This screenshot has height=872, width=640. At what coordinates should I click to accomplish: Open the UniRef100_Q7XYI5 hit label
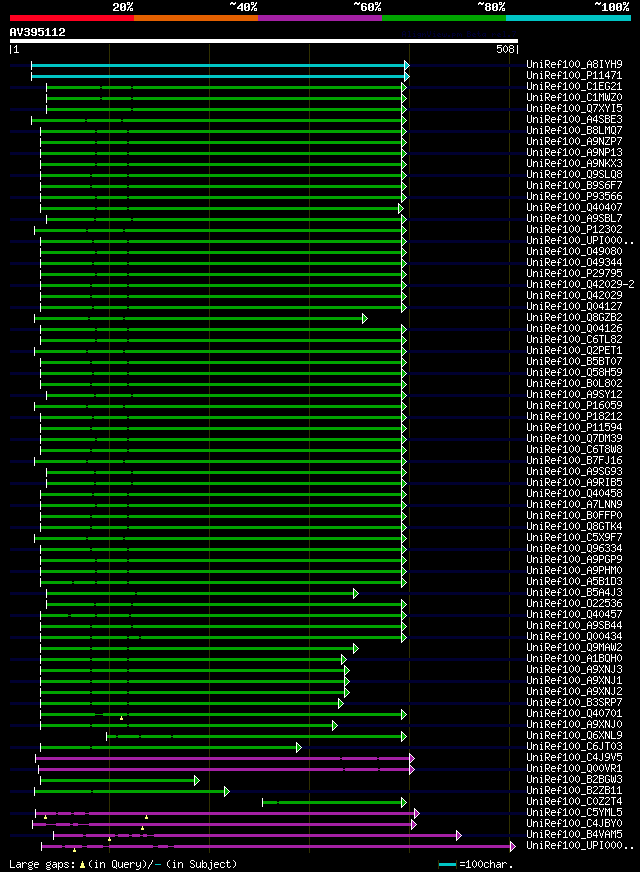pos(574,108)
